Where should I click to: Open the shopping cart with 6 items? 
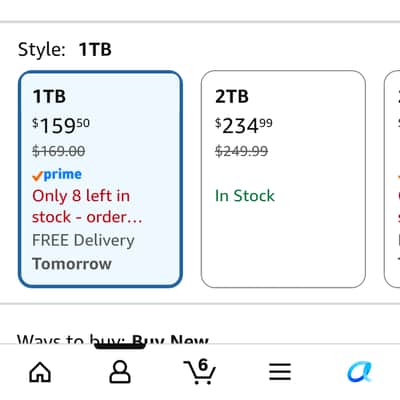[x=200, y=371]
